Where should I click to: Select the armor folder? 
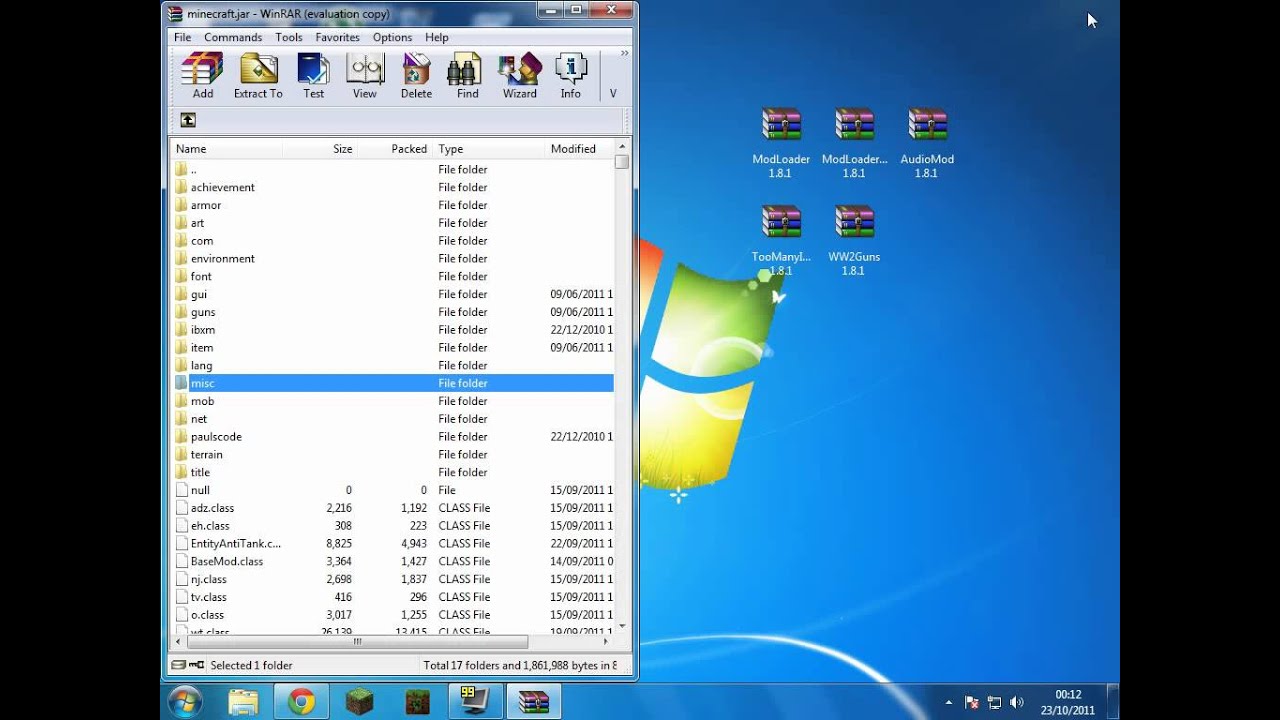(x=392, y=205)
